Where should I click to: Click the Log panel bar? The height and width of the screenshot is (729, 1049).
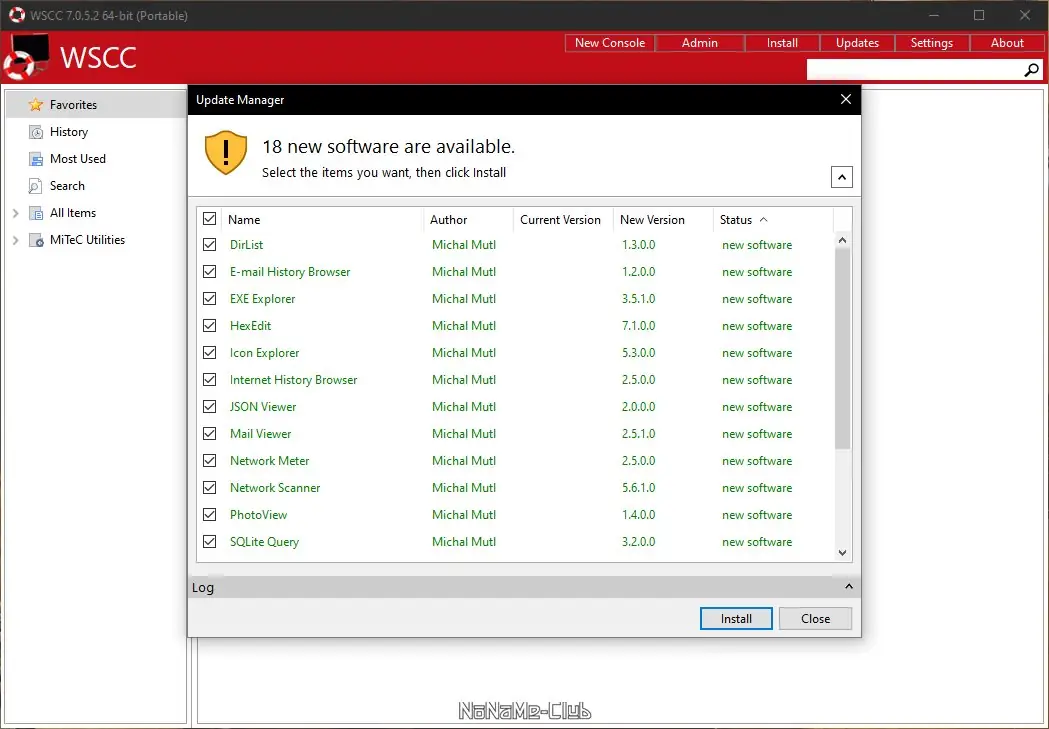coord(524,587)
